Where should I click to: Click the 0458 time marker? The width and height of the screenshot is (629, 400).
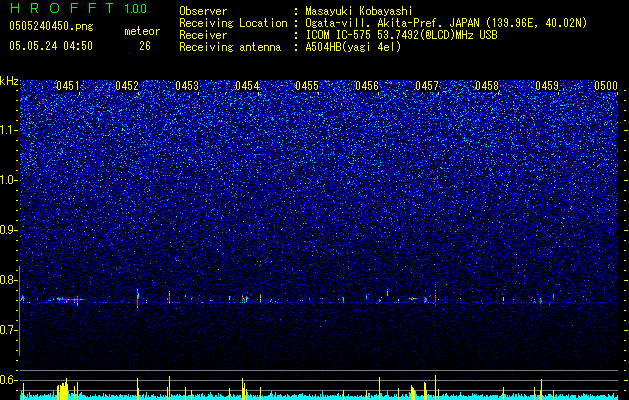487,86
